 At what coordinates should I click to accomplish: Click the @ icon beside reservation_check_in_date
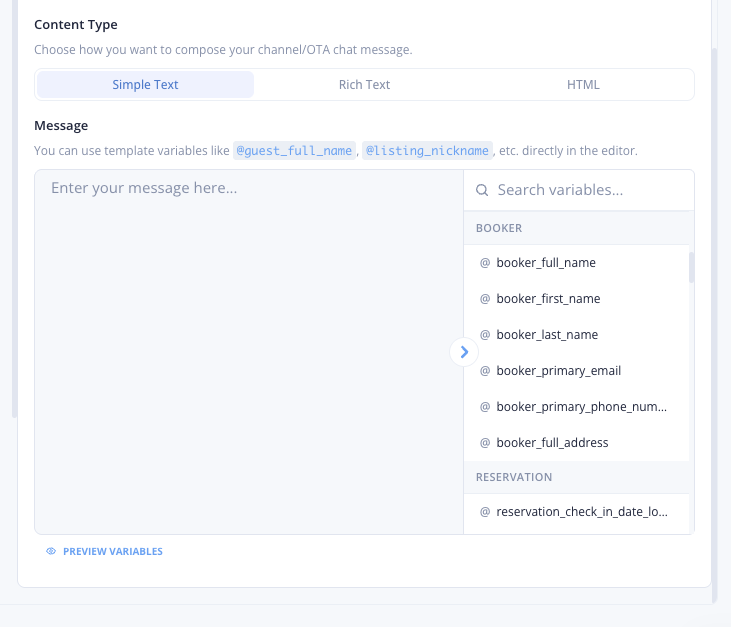485,512
